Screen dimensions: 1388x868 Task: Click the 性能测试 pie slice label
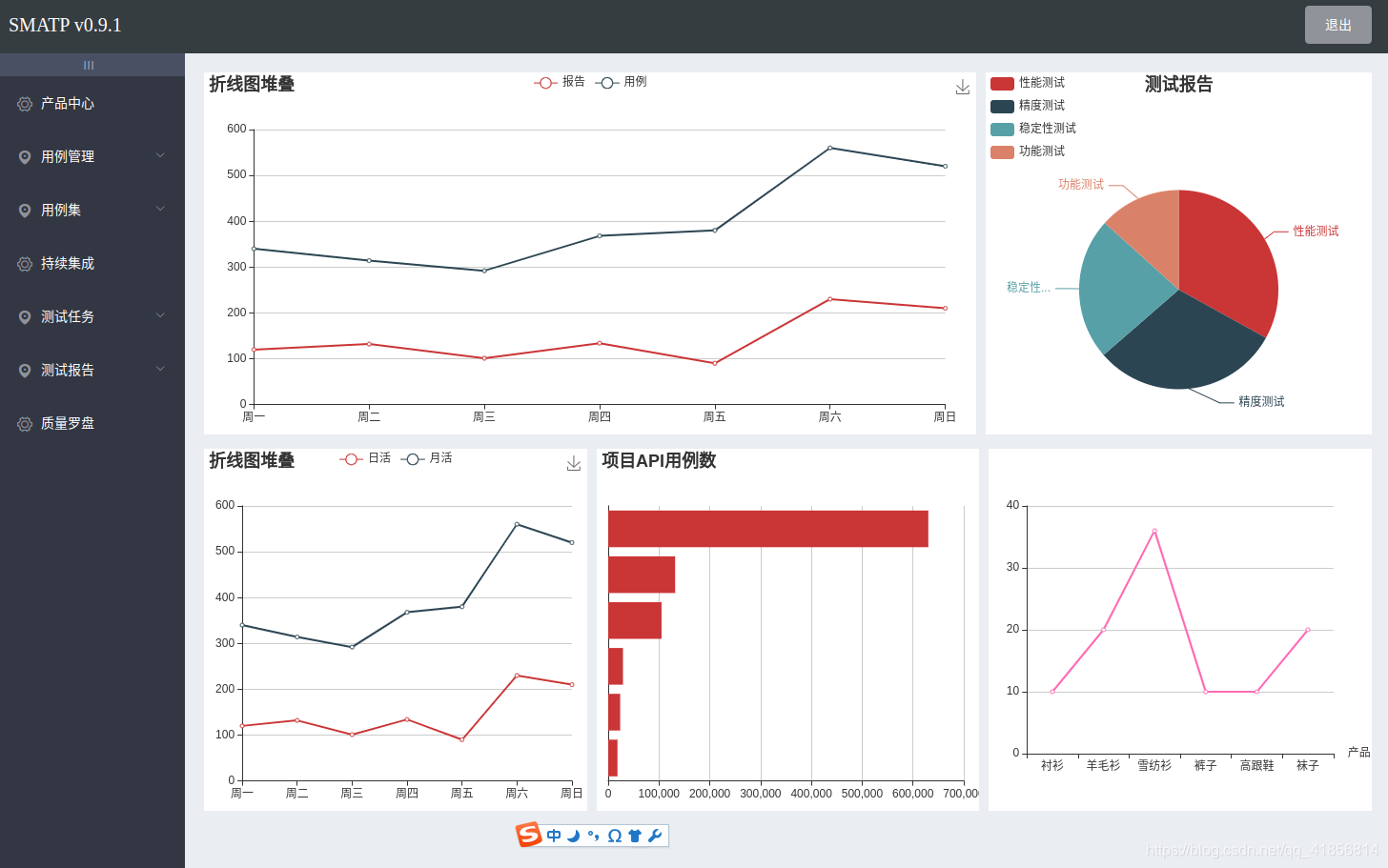[1316, 232]
